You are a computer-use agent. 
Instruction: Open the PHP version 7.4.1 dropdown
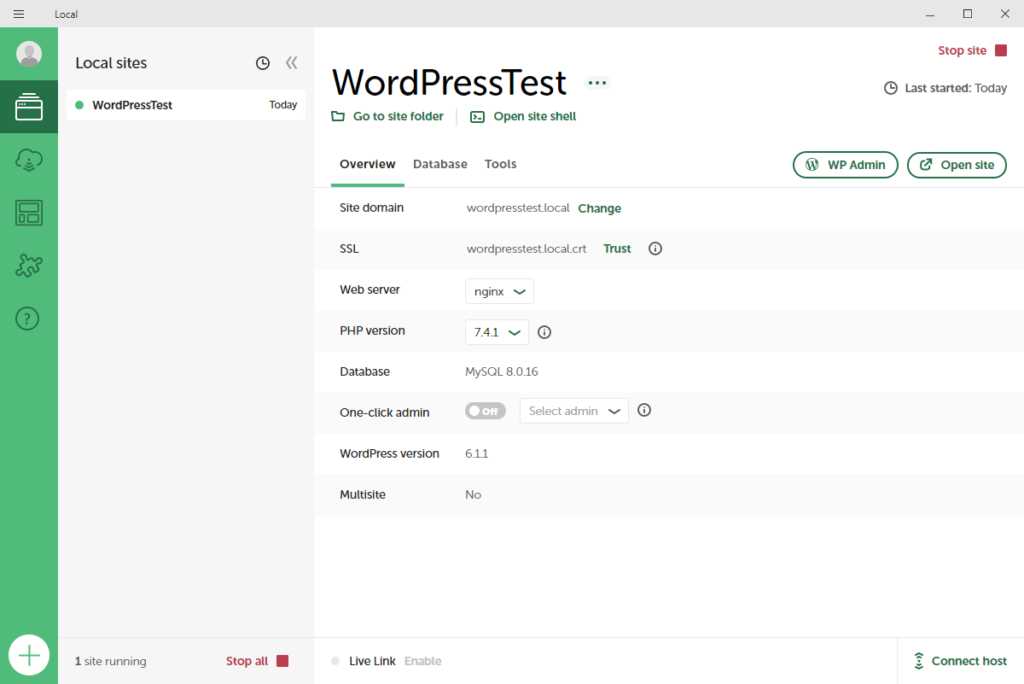[499, 332]
